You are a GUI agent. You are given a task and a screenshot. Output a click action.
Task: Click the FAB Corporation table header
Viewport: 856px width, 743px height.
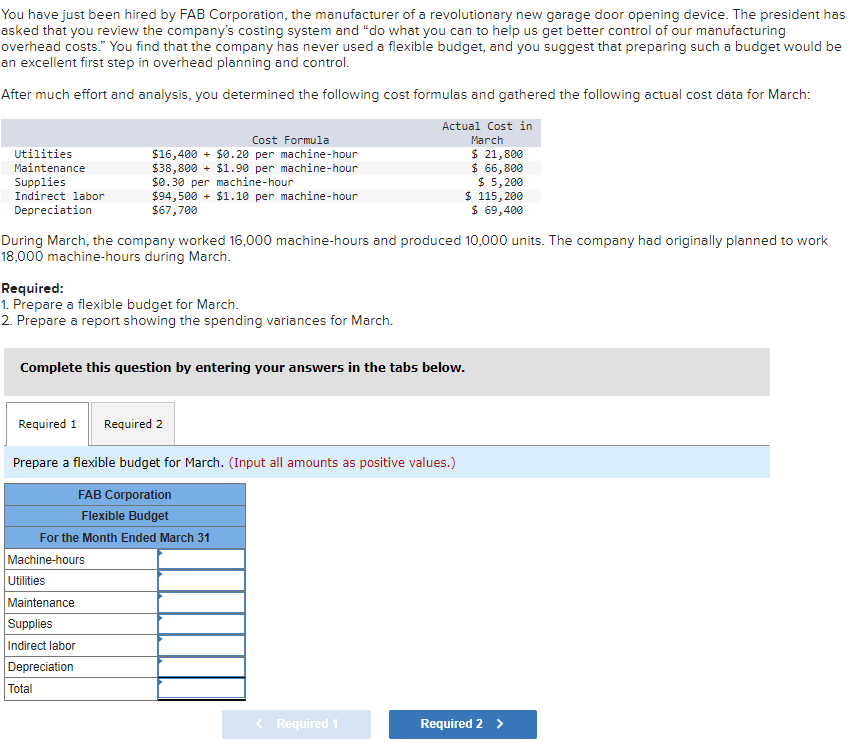(x=124, y=495)
